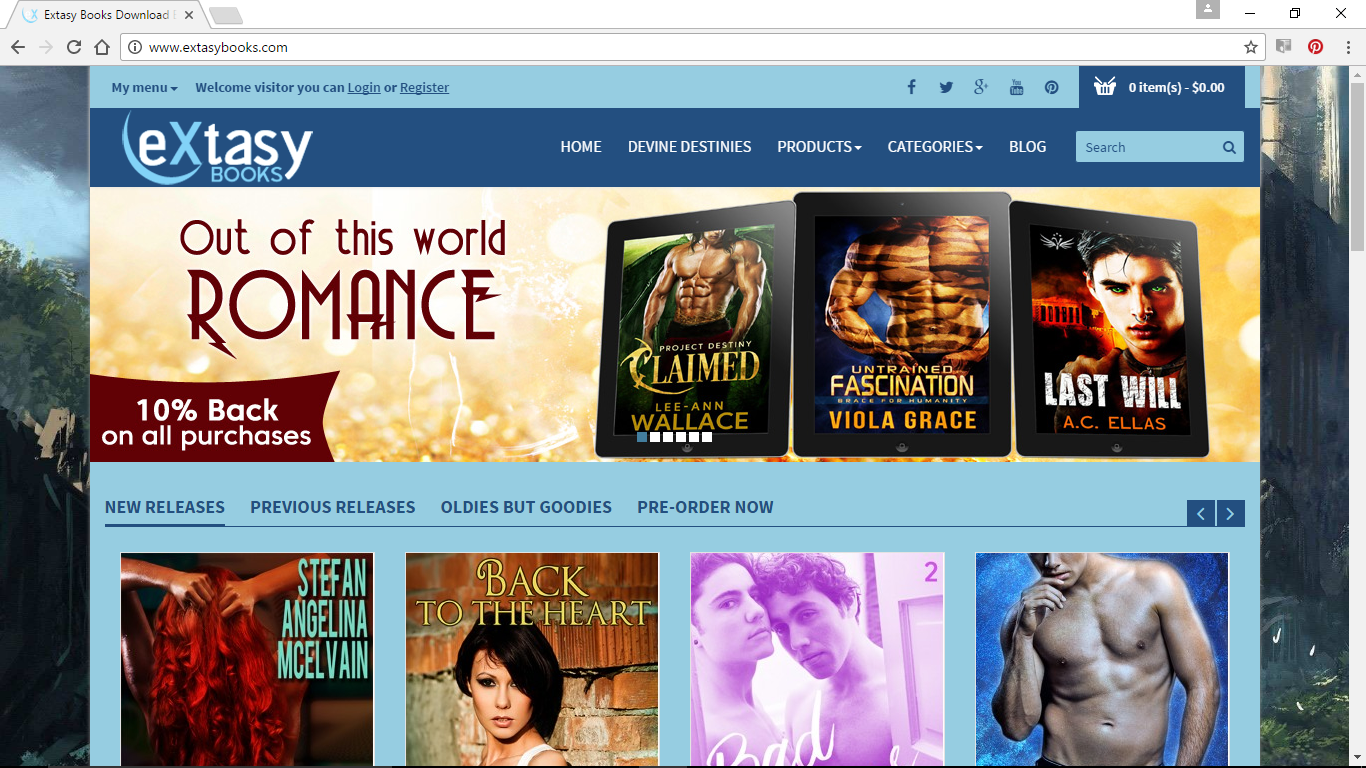Click the Login link
Screen dimensions: 1366x768
[364, 87]
